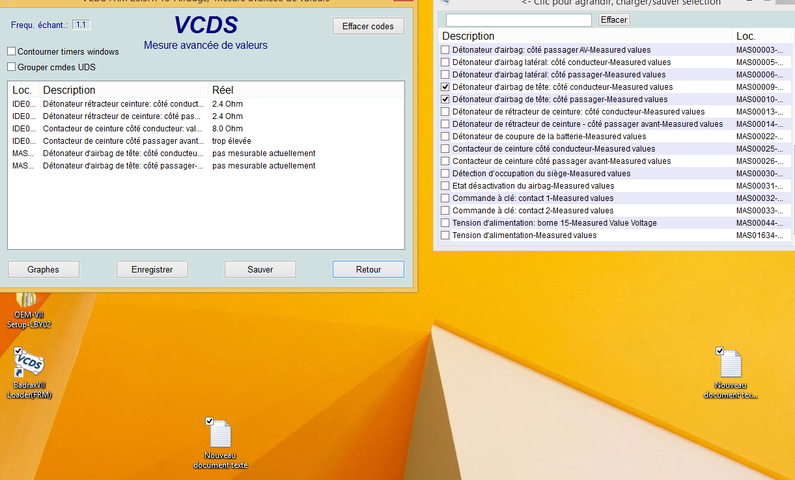Viewport: 795px width, 480px height.
Task: Select result row 'Détonateur d'airbag de tête: côté passager-...'
Action: [206, 166]
